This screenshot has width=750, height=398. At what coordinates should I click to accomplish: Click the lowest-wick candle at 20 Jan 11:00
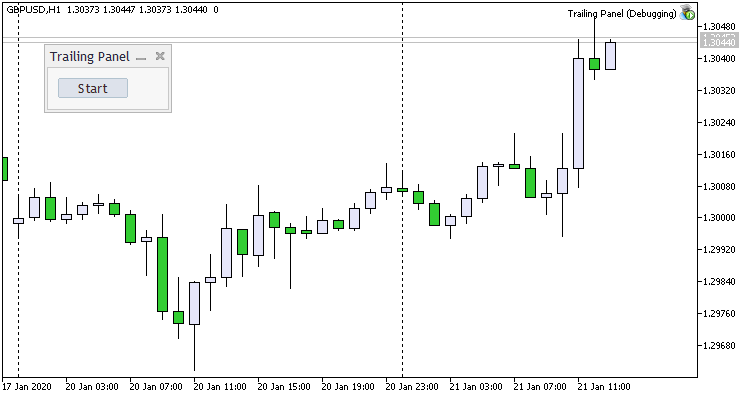tap(195, 303)
